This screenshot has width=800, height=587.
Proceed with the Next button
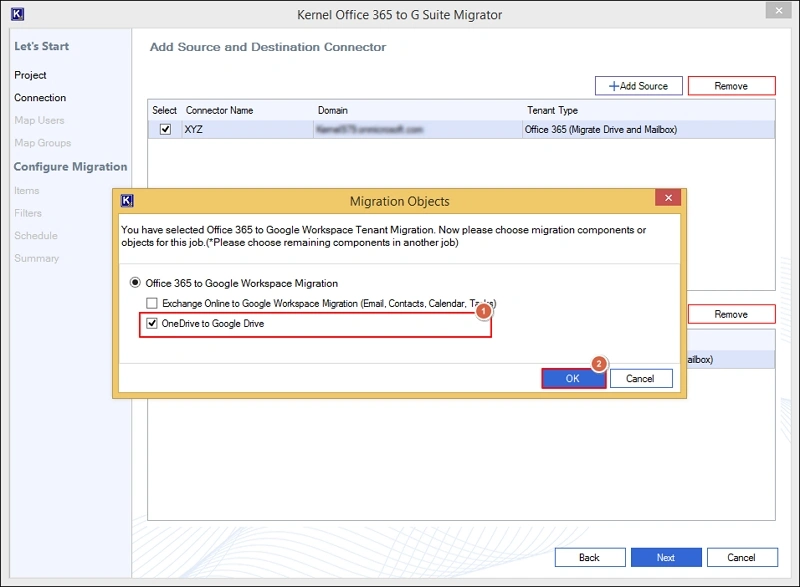point(665,557)
